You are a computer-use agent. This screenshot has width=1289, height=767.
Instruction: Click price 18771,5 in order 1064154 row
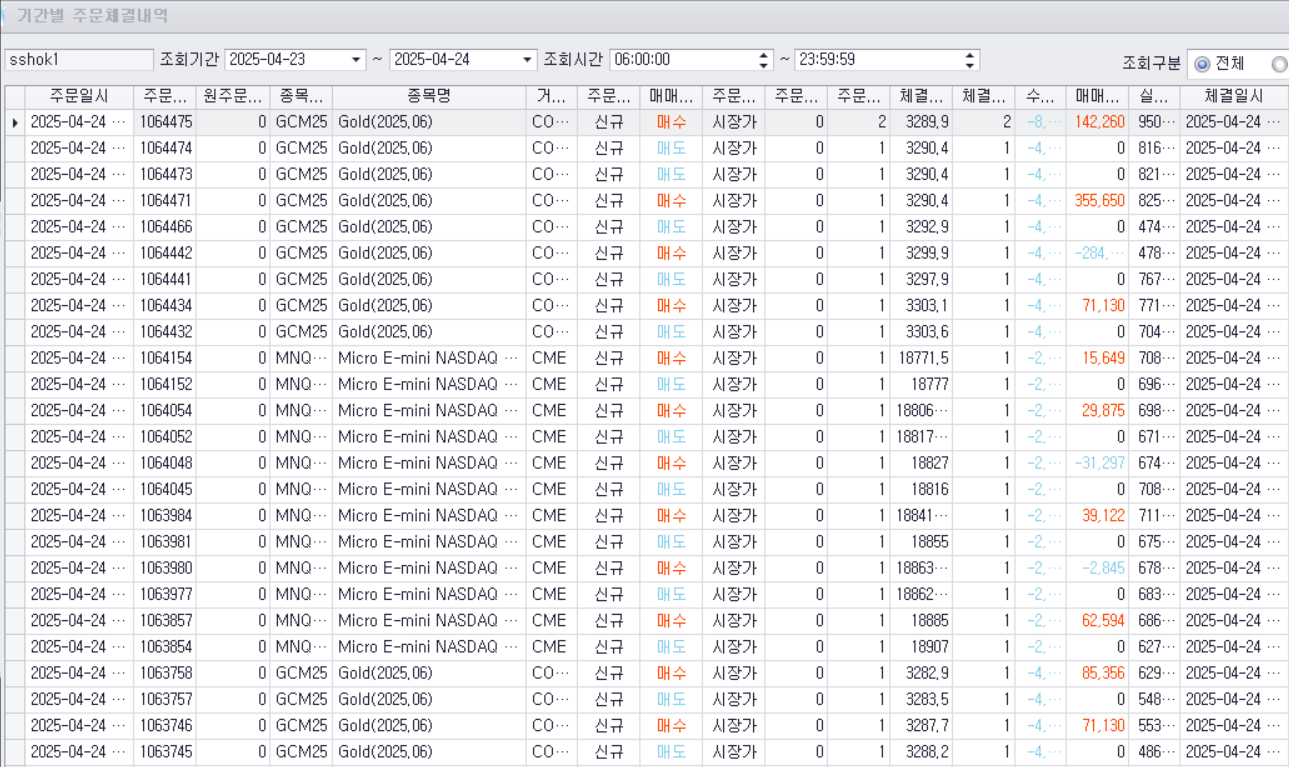tap(923, 358)
